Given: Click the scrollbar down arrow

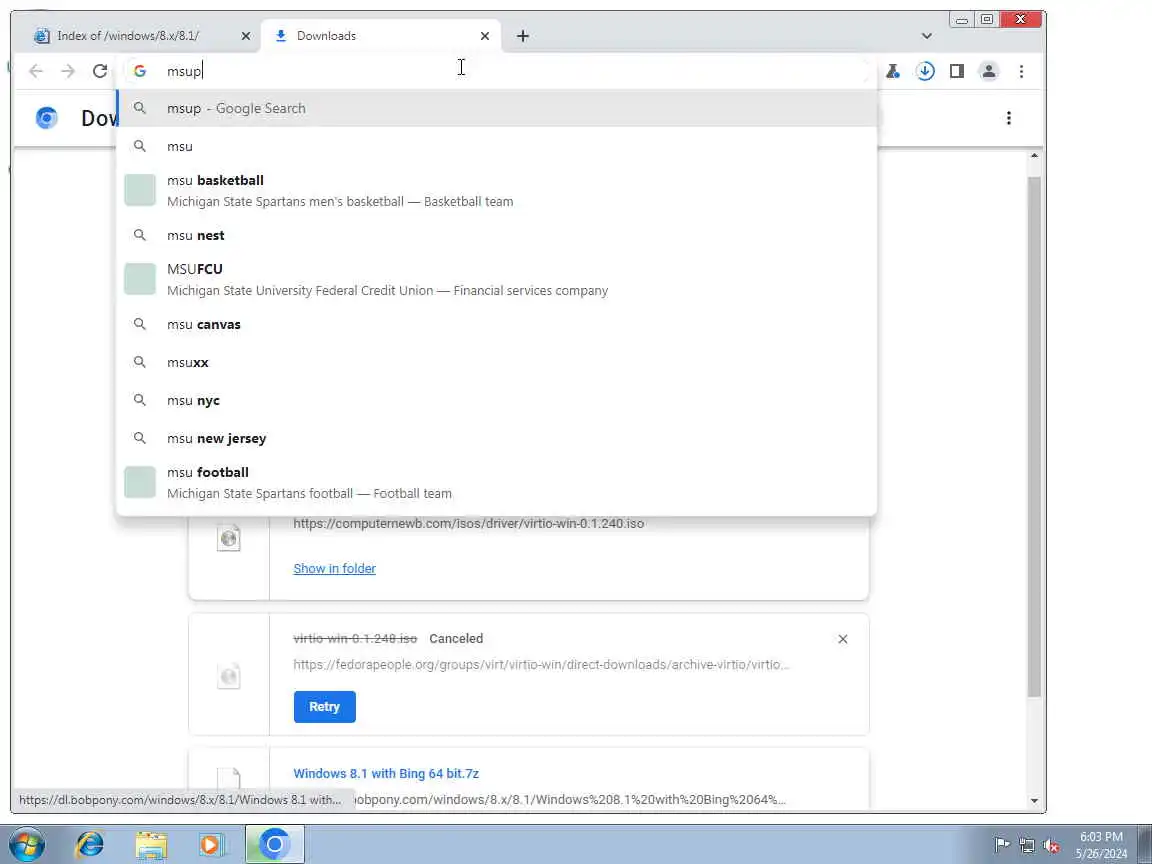Looking at the screenshot, I should (x=1034, y=801).
